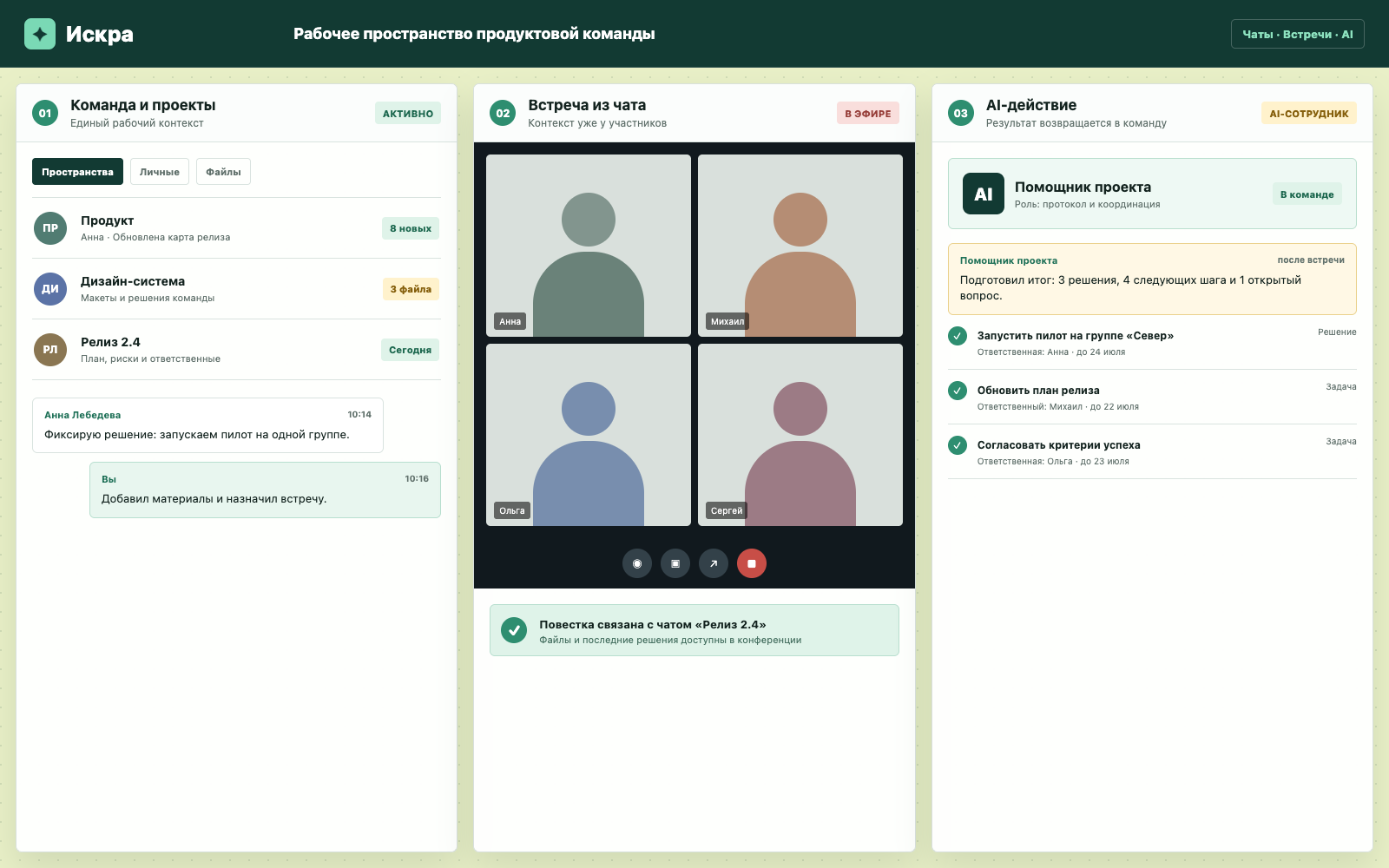The height and width of the screenshot is (868, 1389).
Task: Open the Файлы tab
Action: [223, 172]
